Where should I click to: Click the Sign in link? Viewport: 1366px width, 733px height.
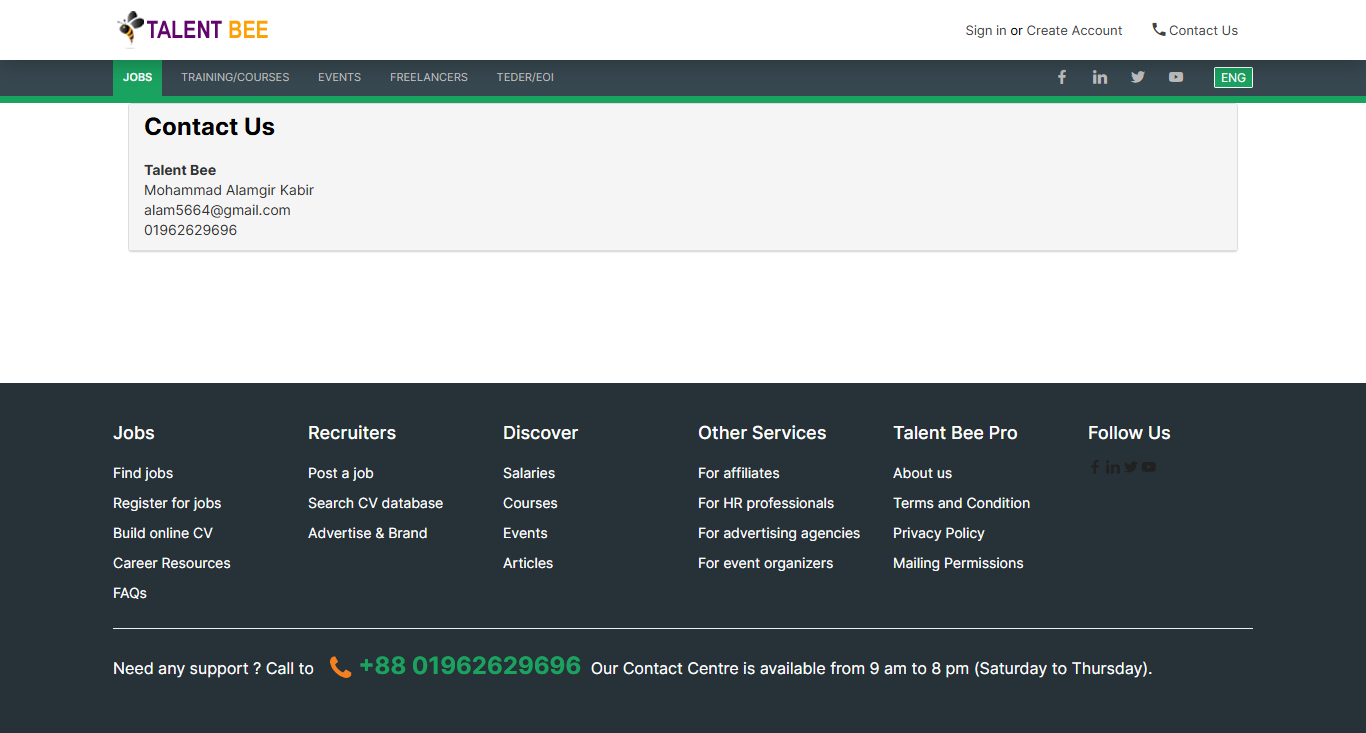[985, 30]
